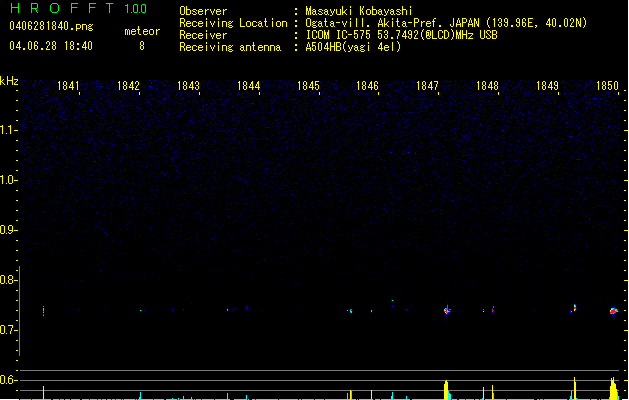Click the A504HB(yagi 4el) antenna text
Image resolution: width=629 pixels, height=400 pixels.
pyautogui.click(x=353, y=47)
